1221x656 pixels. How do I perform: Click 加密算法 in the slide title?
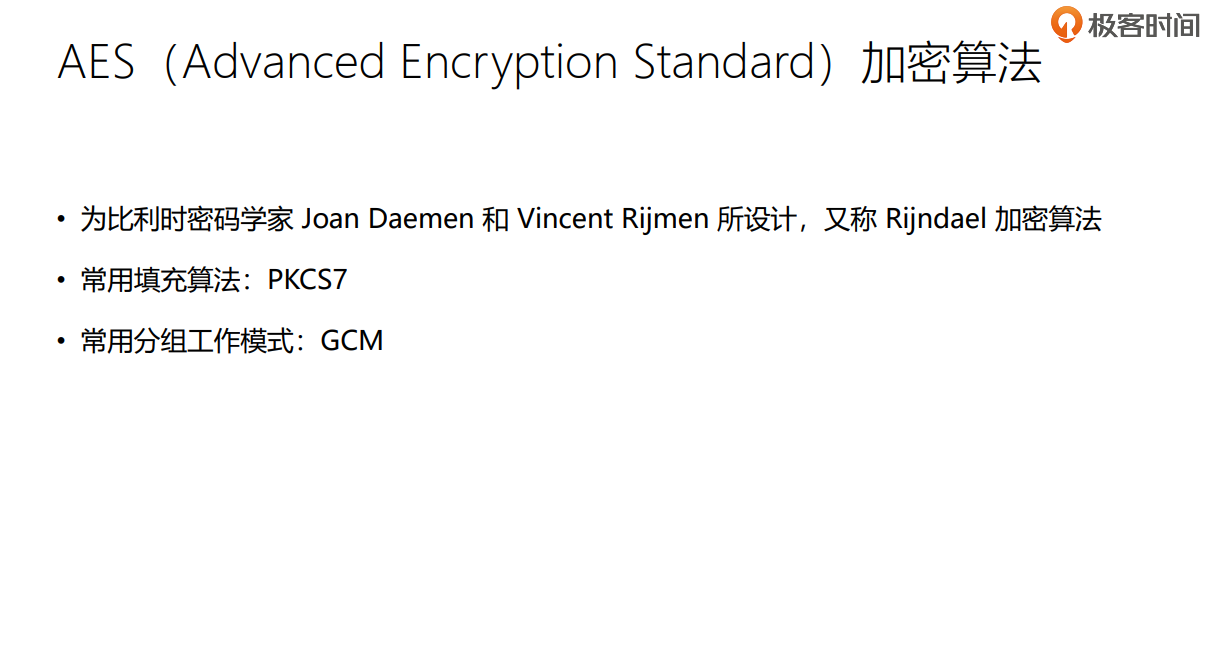click(x=951, y=63)
